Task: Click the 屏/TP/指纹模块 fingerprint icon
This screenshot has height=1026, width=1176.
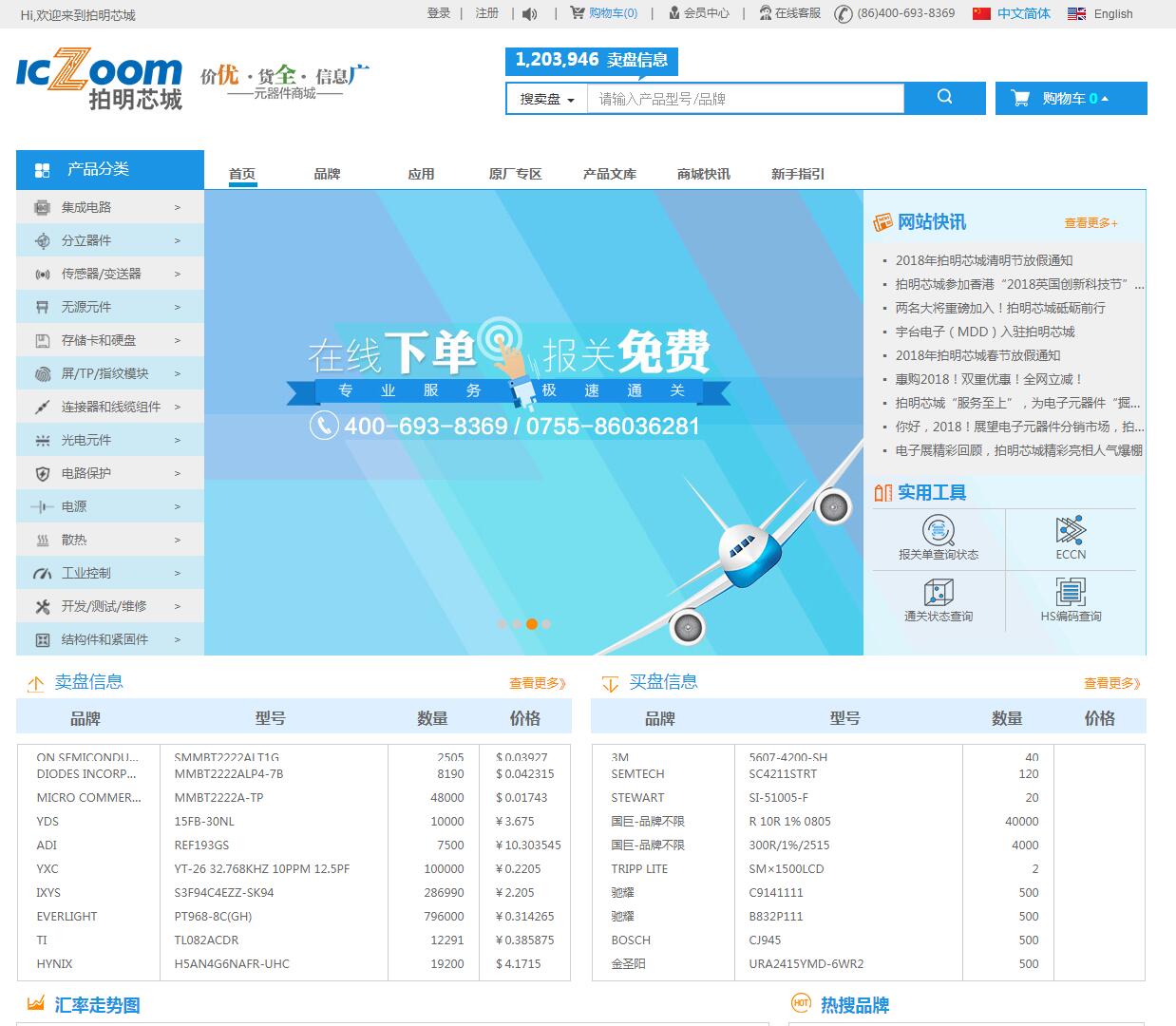Action: [x=42, y=373]
